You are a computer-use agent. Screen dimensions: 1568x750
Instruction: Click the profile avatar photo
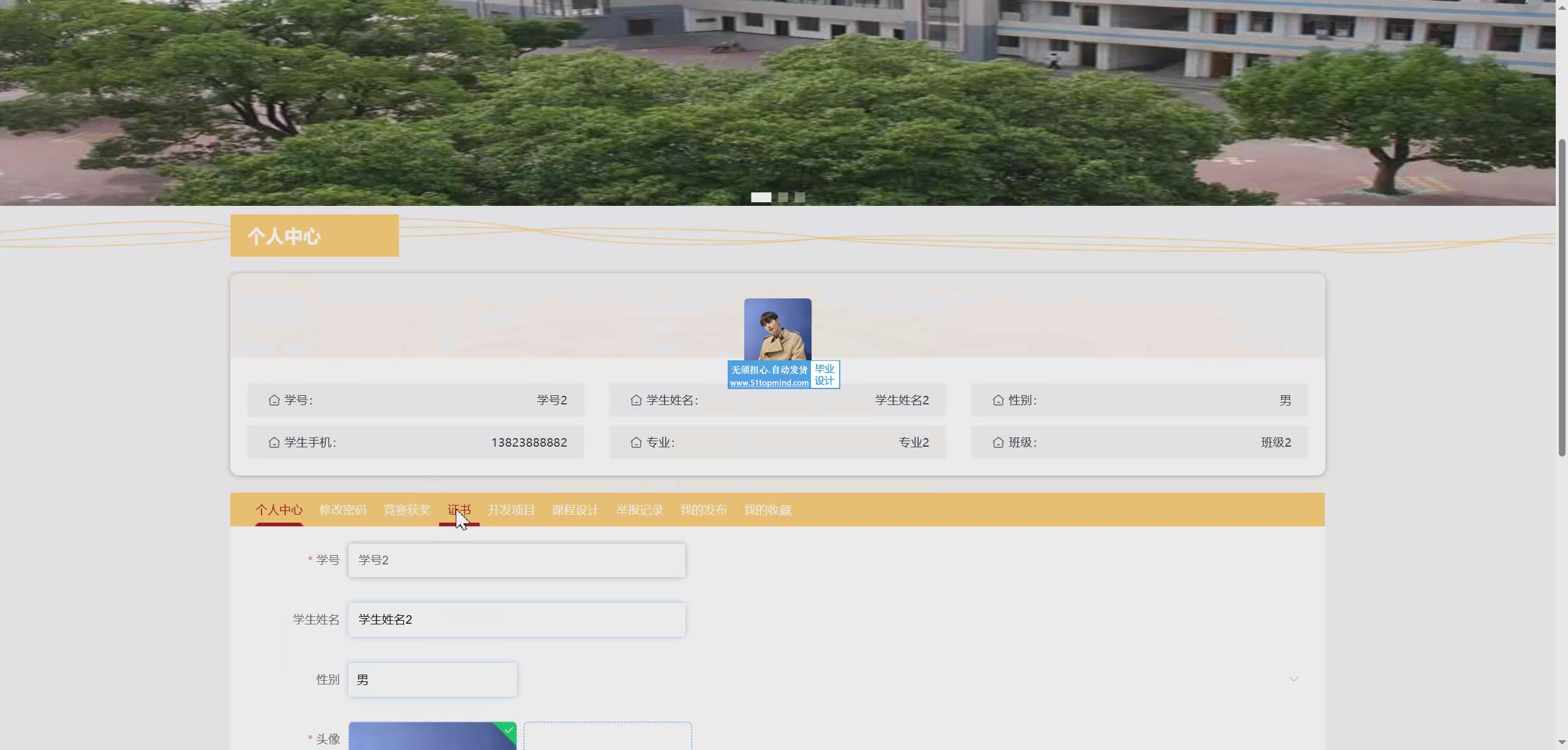point(777,329)
